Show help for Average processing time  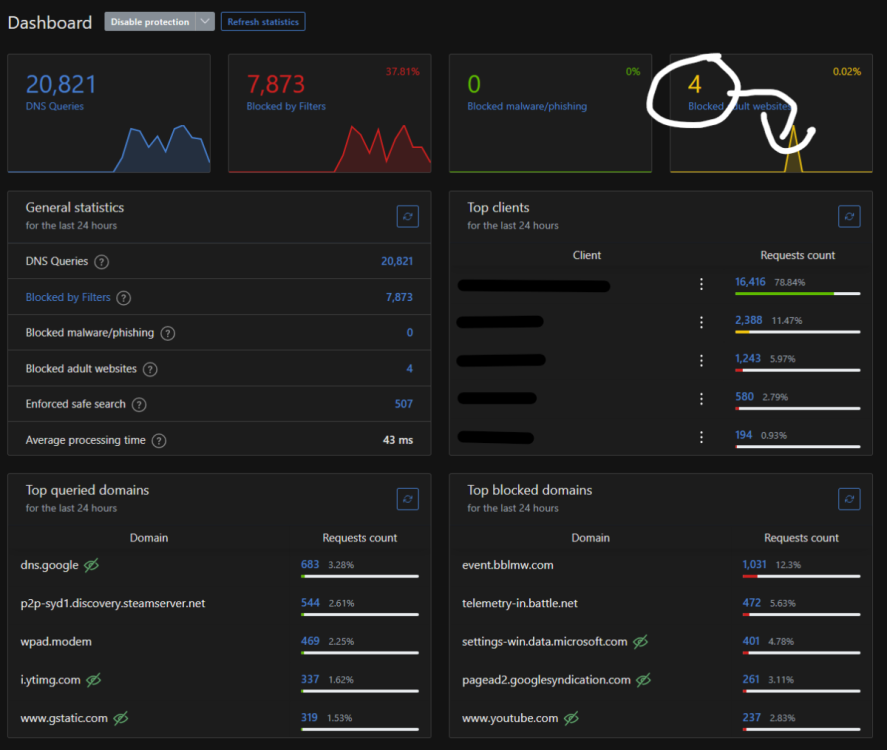[x=159, y=441]
